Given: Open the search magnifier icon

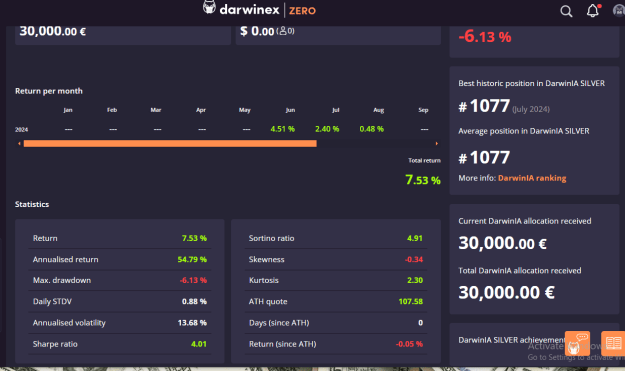Looking at the screenshot, I should [566, 11].
